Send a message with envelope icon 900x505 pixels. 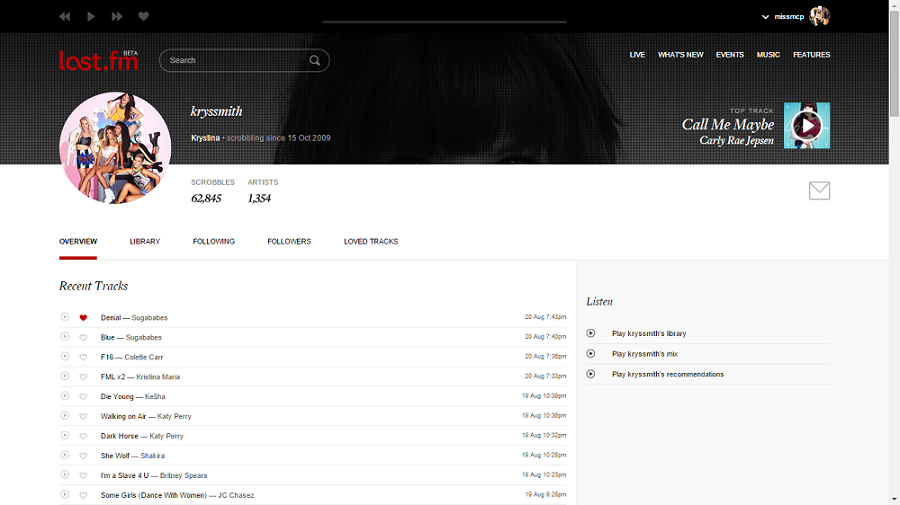point(819,191)
